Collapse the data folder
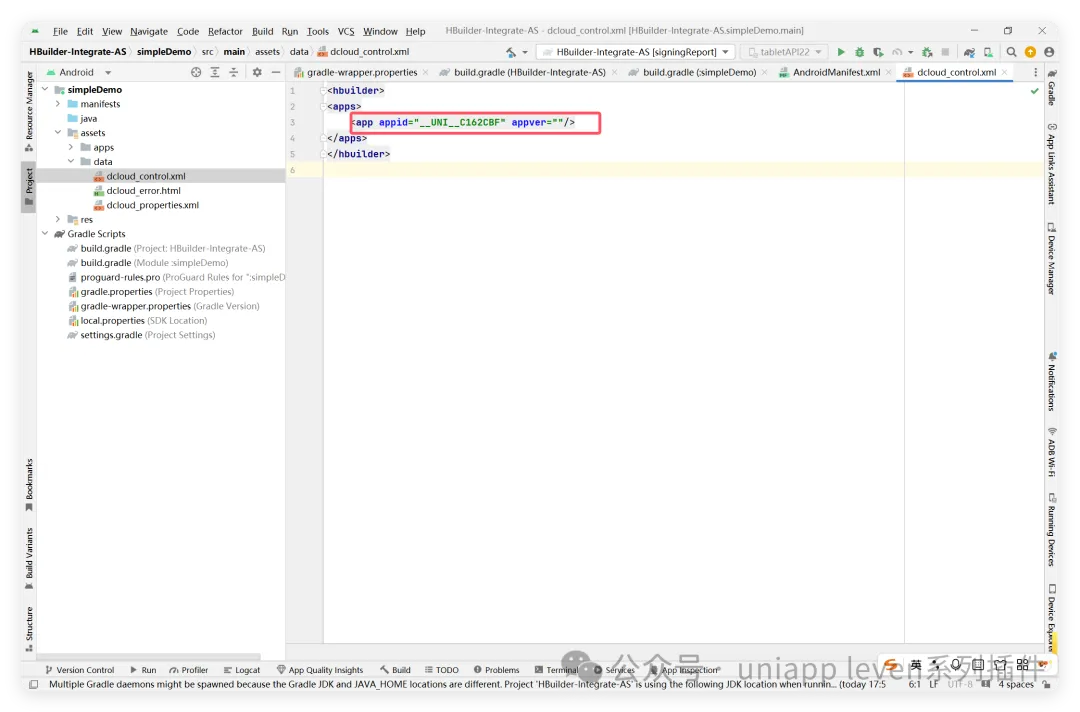 71,162
